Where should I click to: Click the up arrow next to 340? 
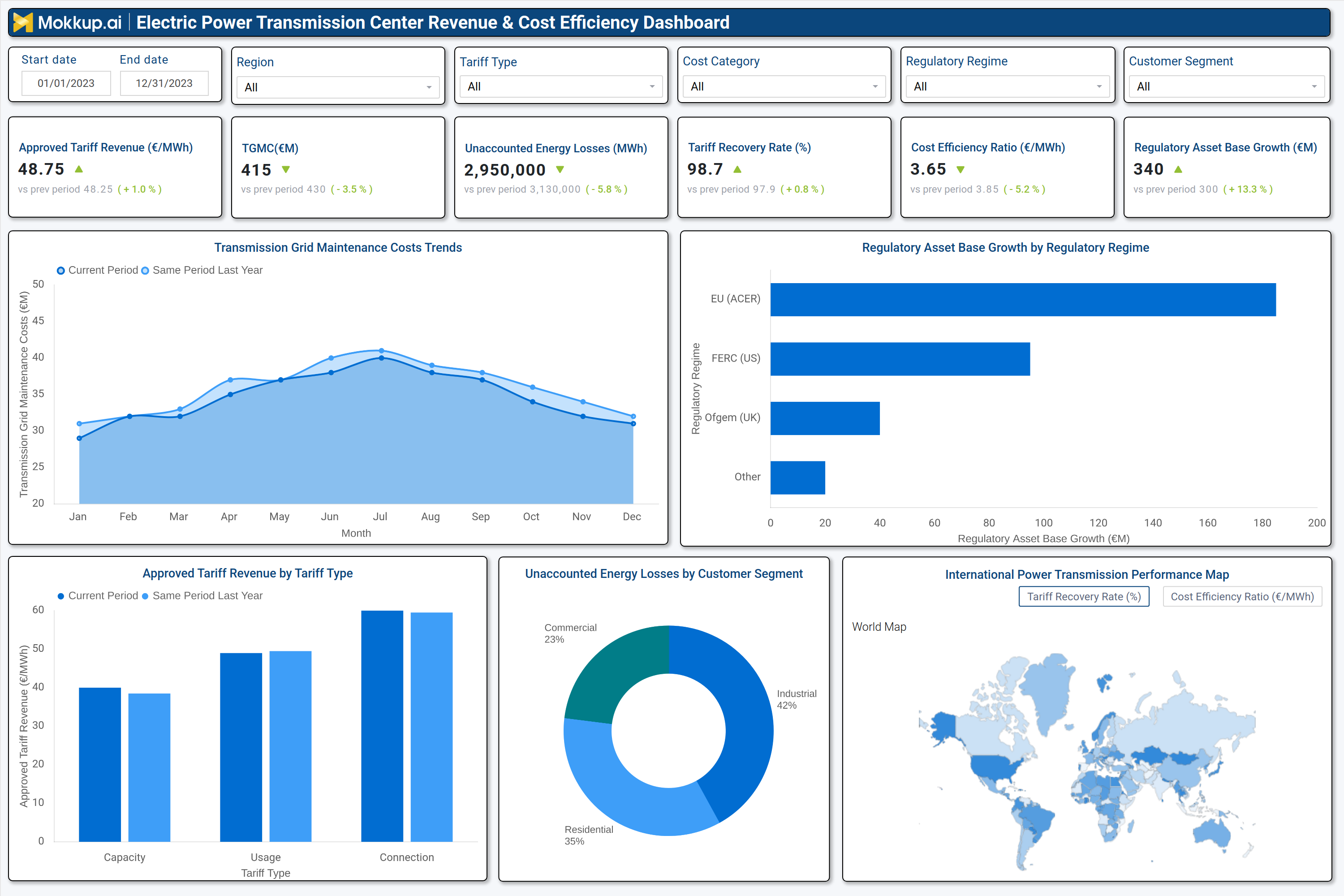1178,169
